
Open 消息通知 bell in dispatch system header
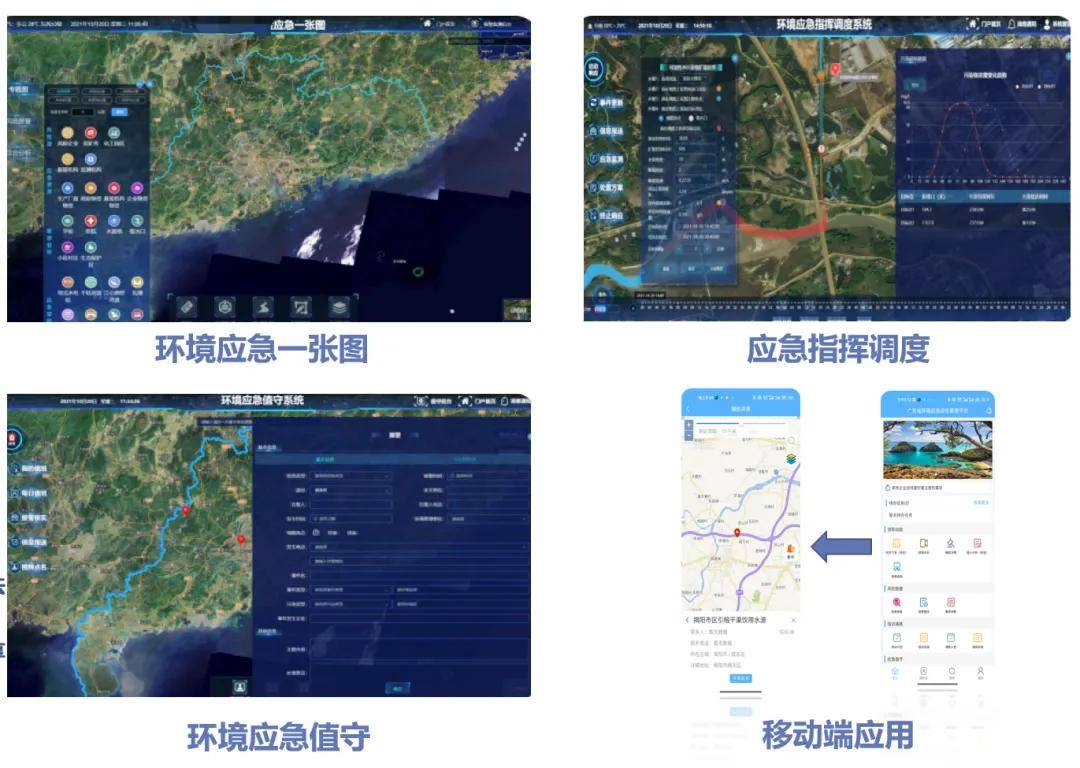click(x=1011, y=24)
